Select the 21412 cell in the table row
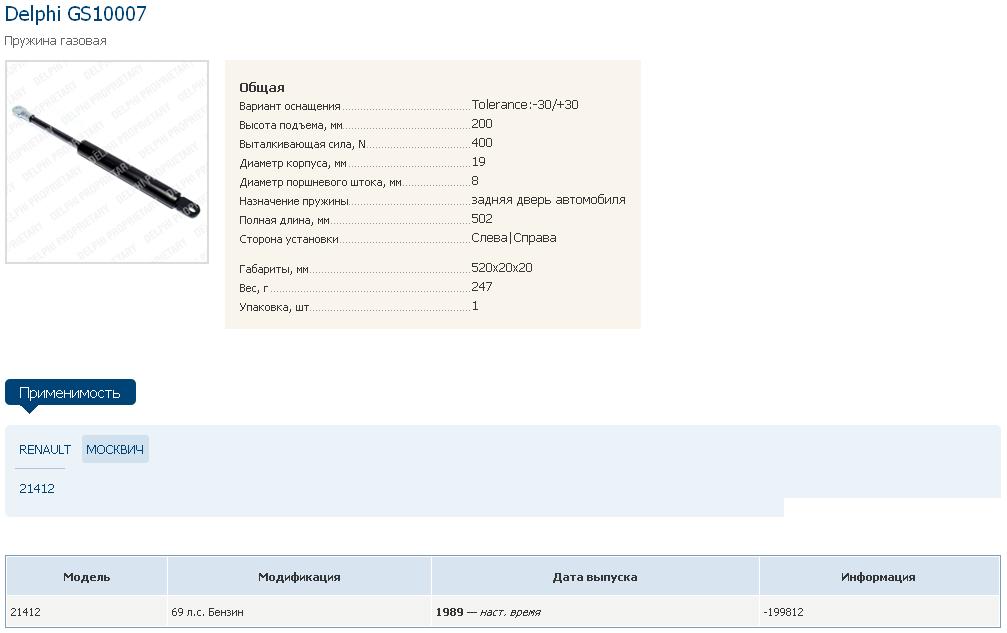1007x633 pixels. tap(87, 612)
